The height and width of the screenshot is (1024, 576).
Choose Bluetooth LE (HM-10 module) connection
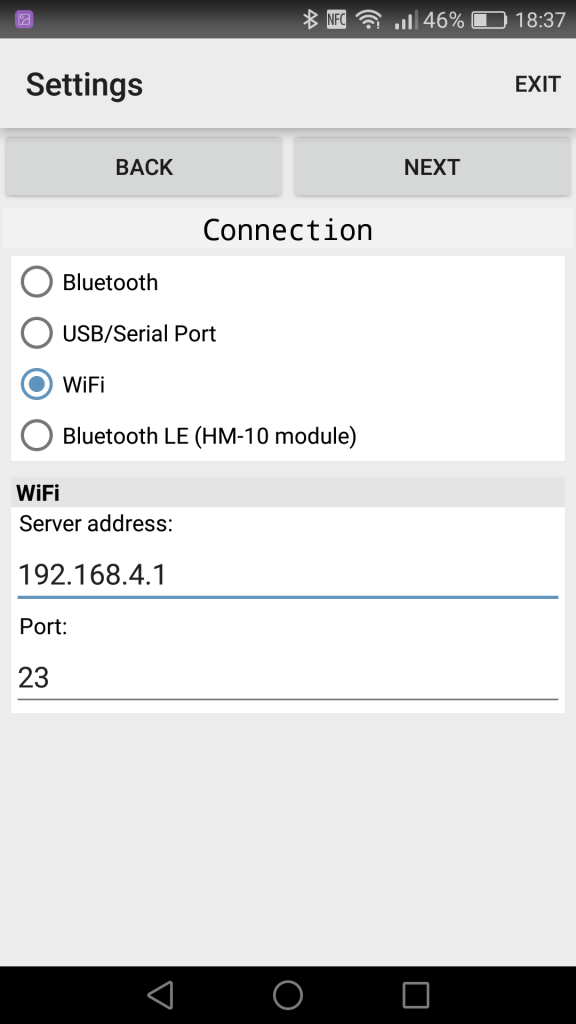click(36, 435)
